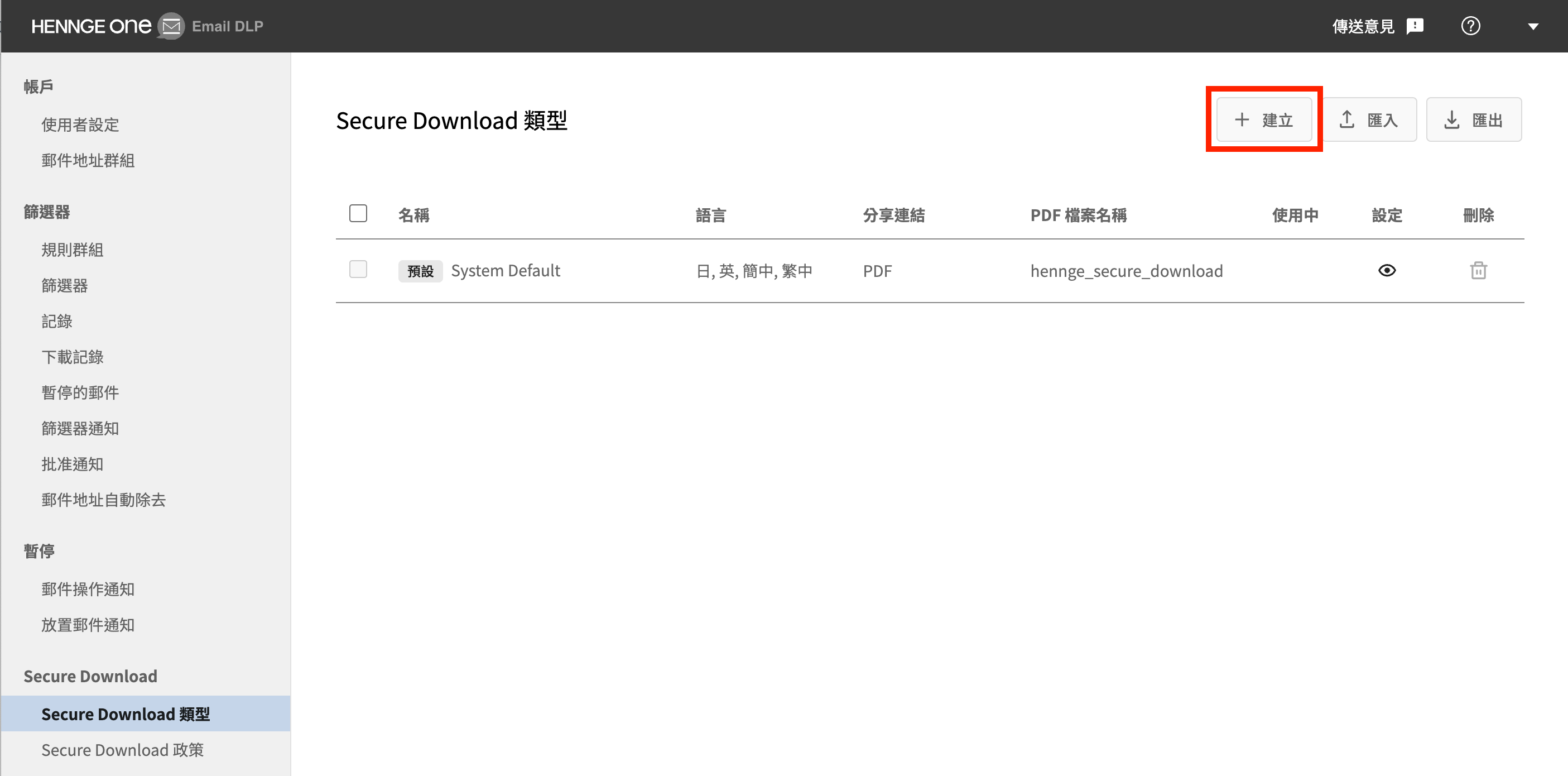The height and width of the screenshot is (776, 1568).
Task: Click the 匯入 import button
Action: click(x=1369, y=119)
